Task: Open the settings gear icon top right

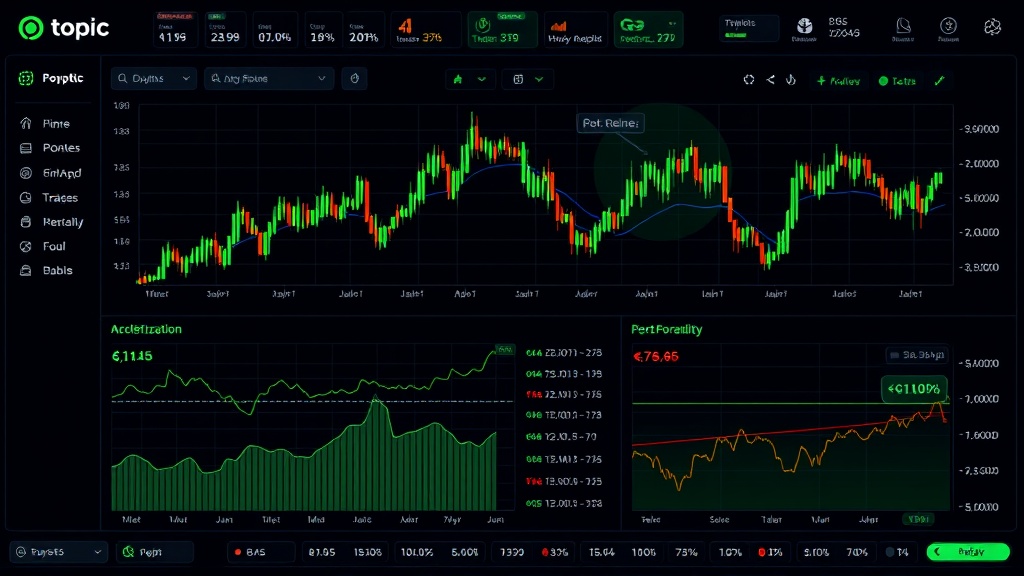Action: [993, 27]
